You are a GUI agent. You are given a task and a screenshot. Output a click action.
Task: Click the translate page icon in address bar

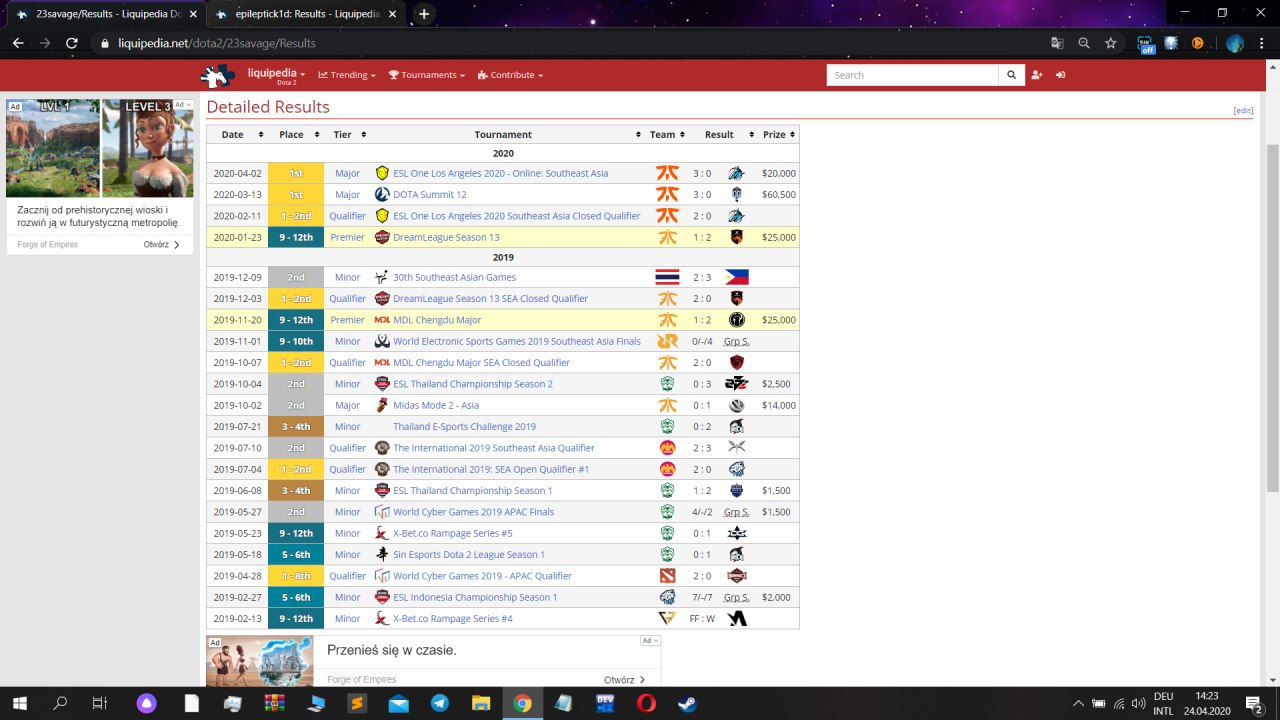point(1057,43)
